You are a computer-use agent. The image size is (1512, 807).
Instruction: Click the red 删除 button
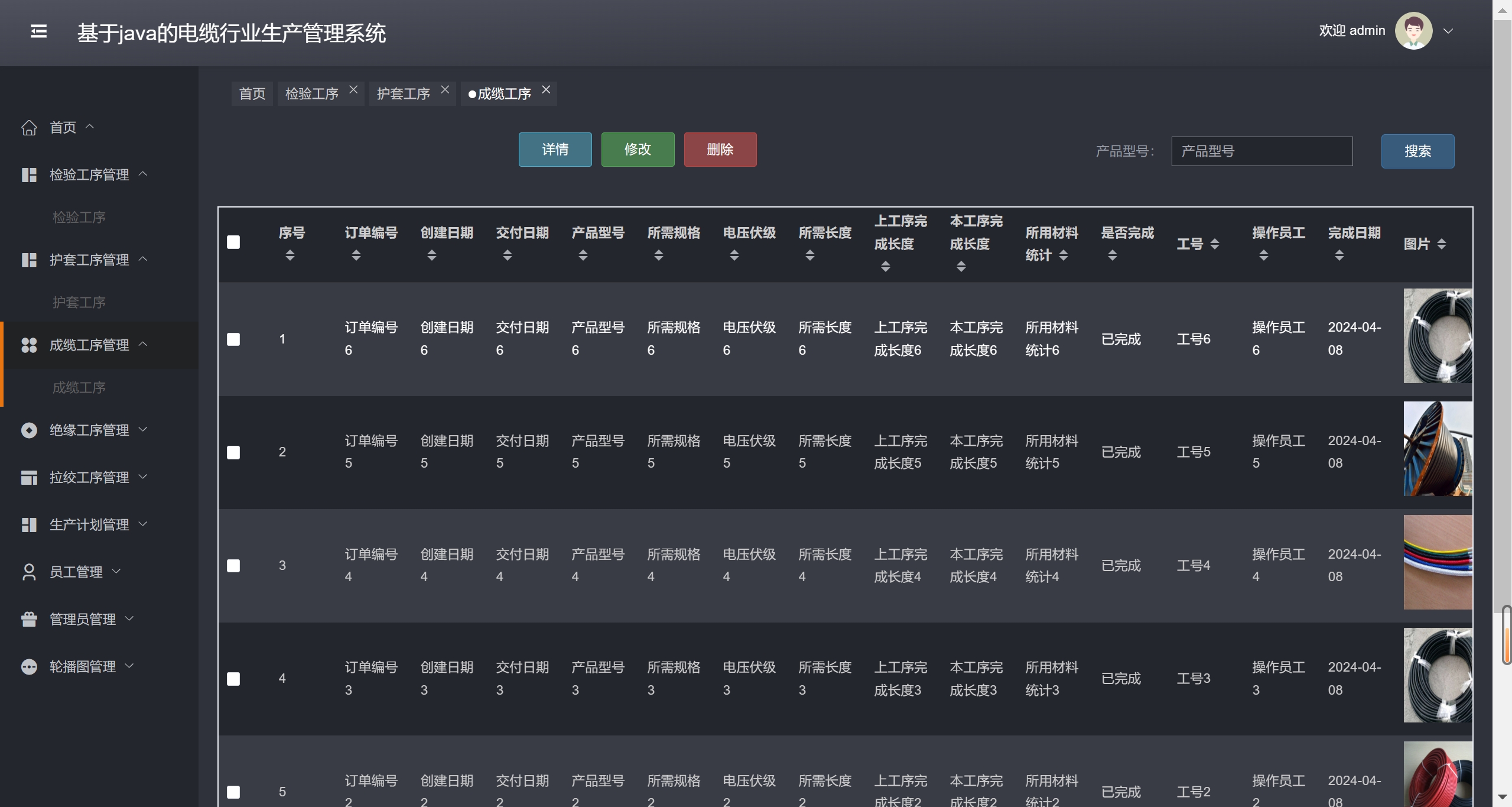[720, 150]
